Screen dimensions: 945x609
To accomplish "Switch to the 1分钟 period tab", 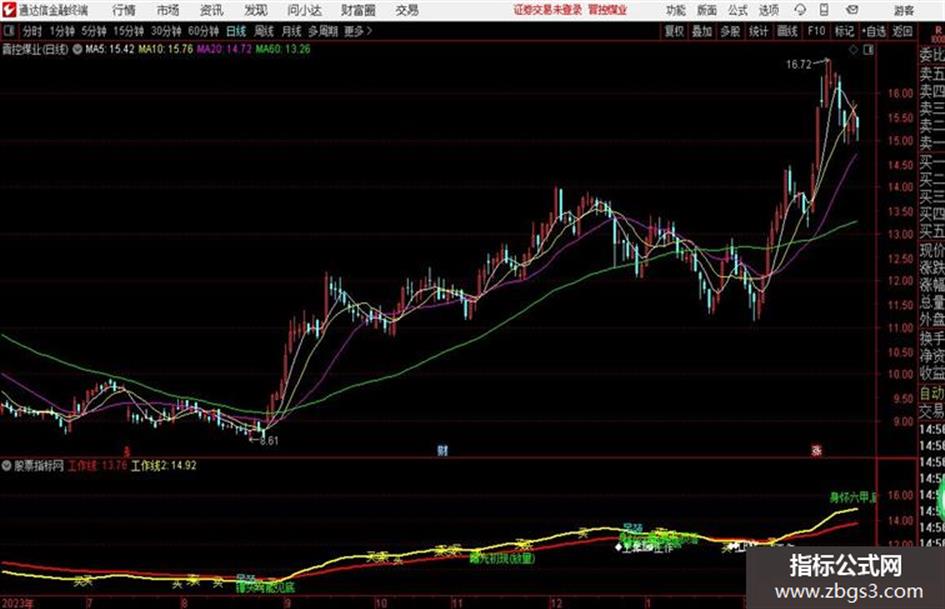I will [62, 31].
